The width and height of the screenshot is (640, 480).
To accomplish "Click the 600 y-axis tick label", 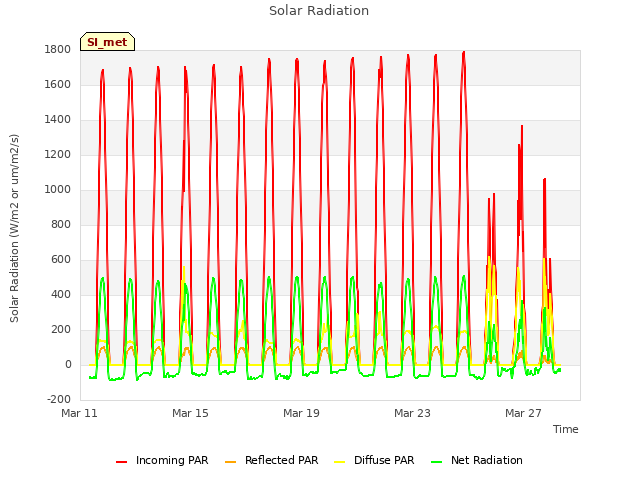I will click(61, 260).
